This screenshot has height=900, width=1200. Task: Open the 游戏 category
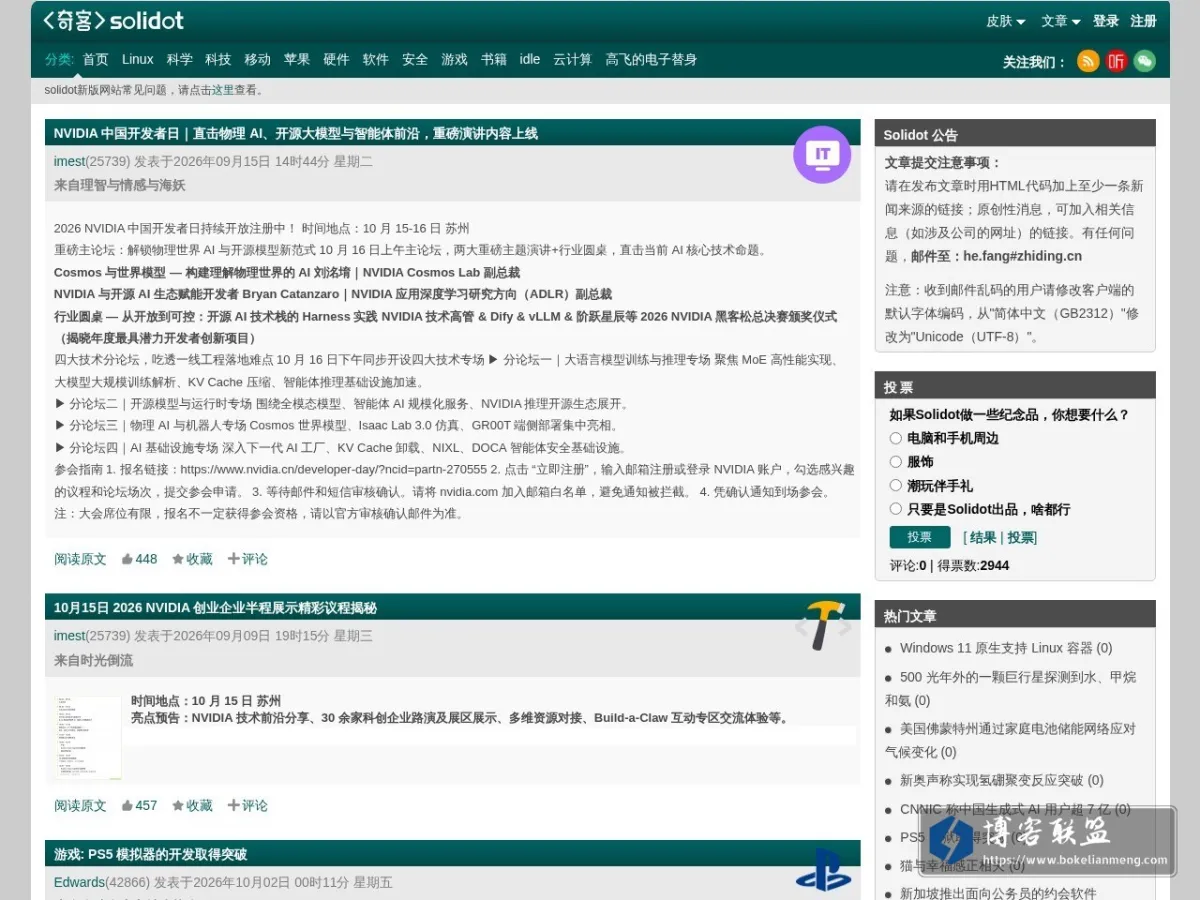(x=455, y=59)
